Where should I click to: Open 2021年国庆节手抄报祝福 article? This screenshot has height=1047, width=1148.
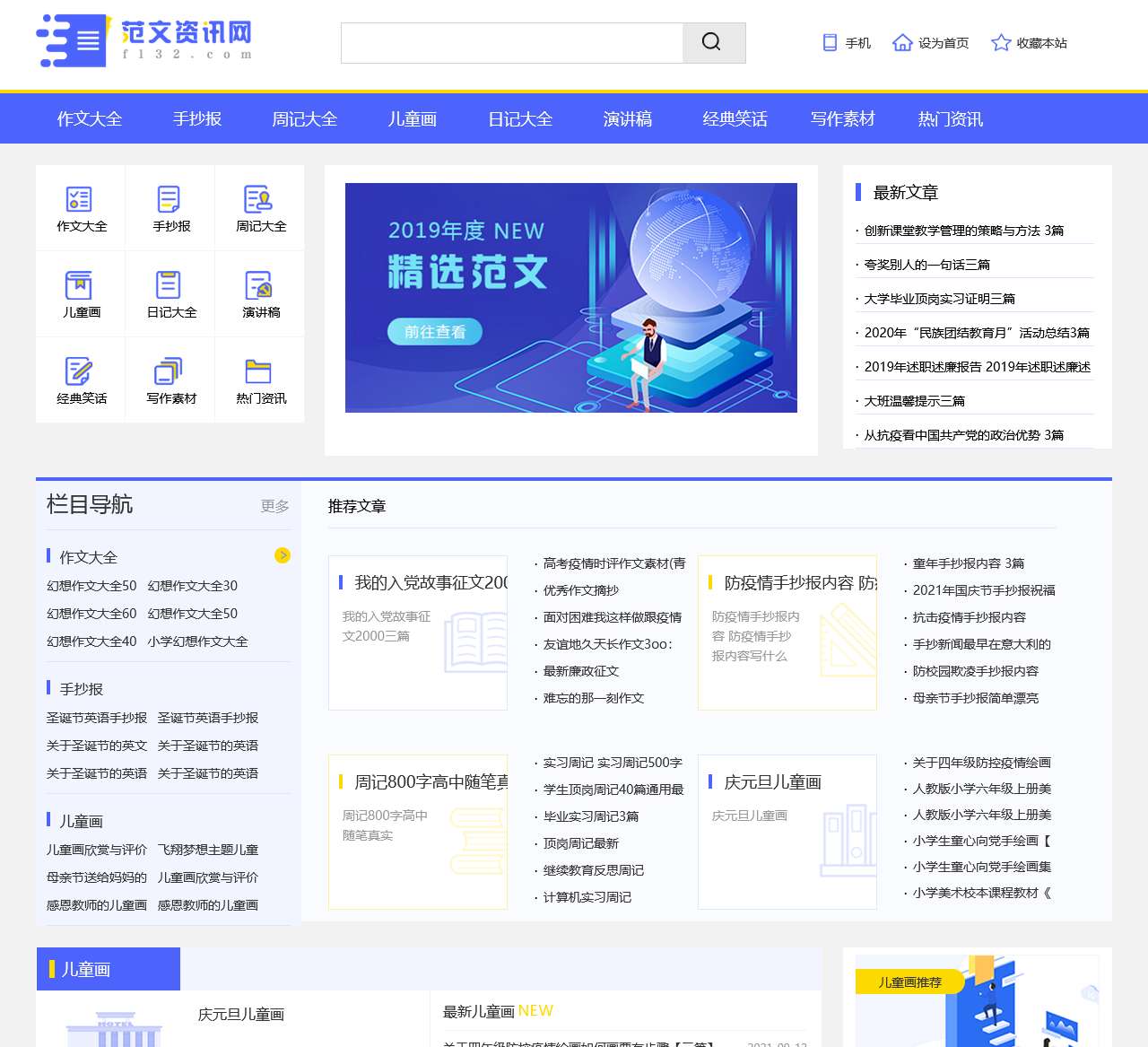(984, 590)
